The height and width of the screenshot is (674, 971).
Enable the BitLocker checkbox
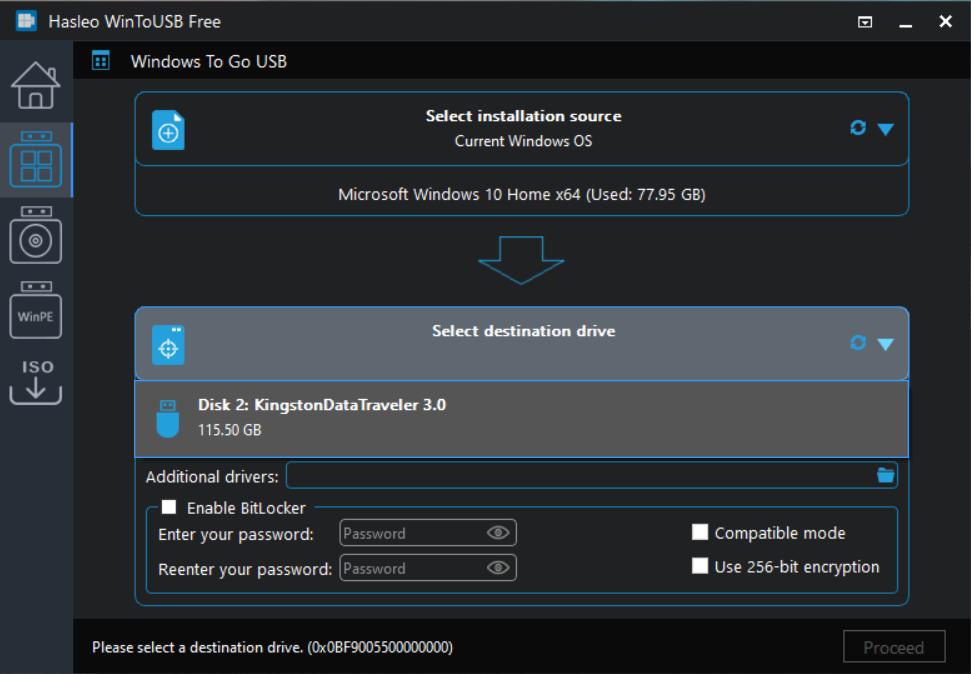click(169, 508)
